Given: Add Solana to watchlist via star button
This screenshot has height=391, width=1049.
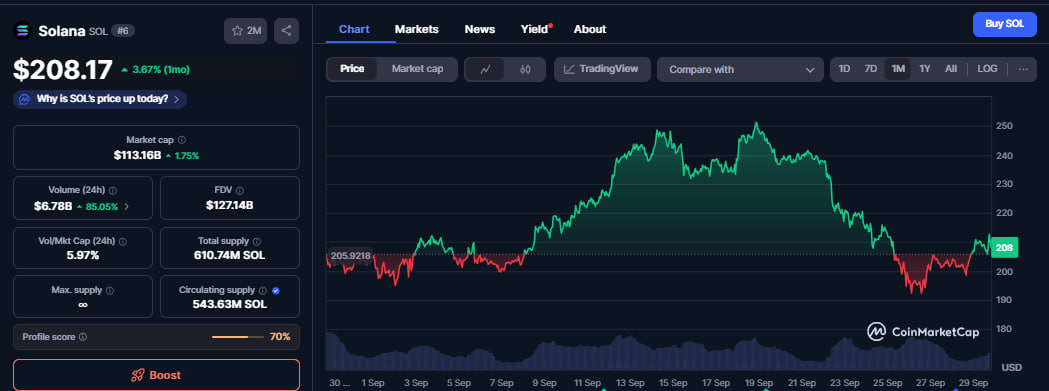Looking at the screenshot, I should pyautogui.click(x=246, y=31).
